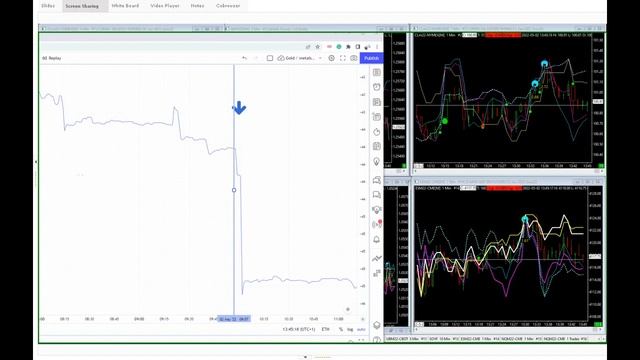Click the green extension icon in browser
The height and width of the screenshot is (360, 640).
click(339, 47)
